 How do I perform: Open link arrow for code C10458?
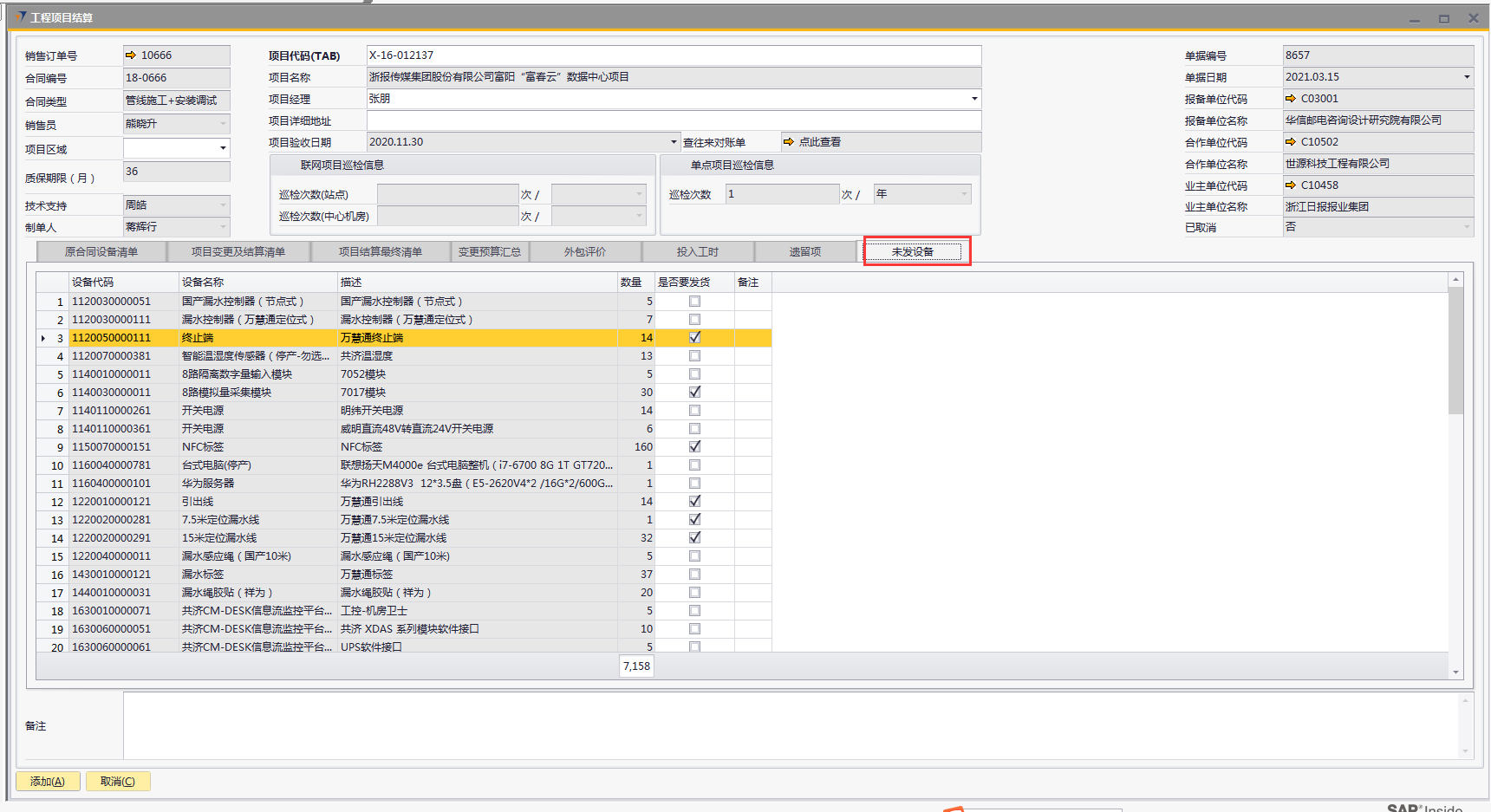tap(1291, 185)
